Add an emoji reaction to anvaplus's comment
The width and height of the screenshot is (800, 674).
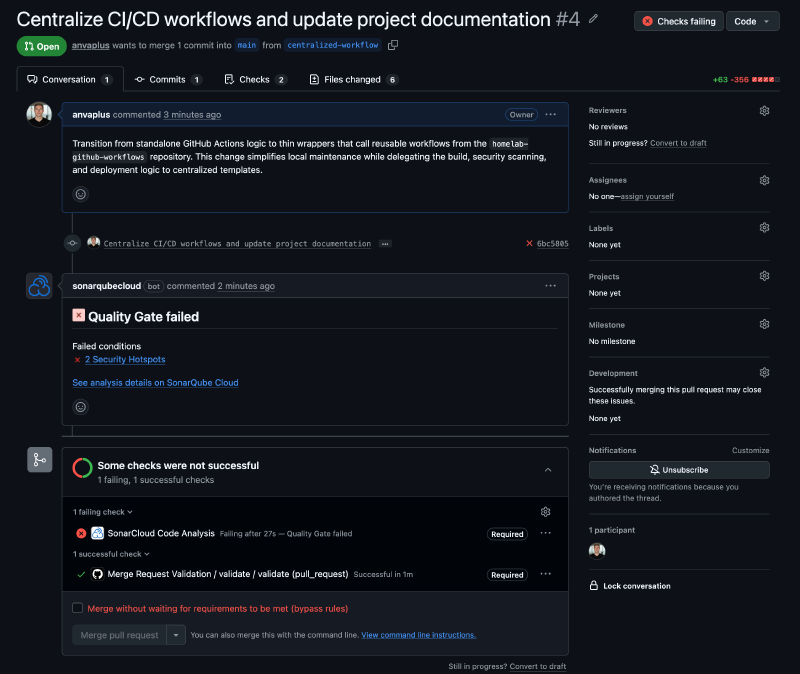(x=81, y=194)
